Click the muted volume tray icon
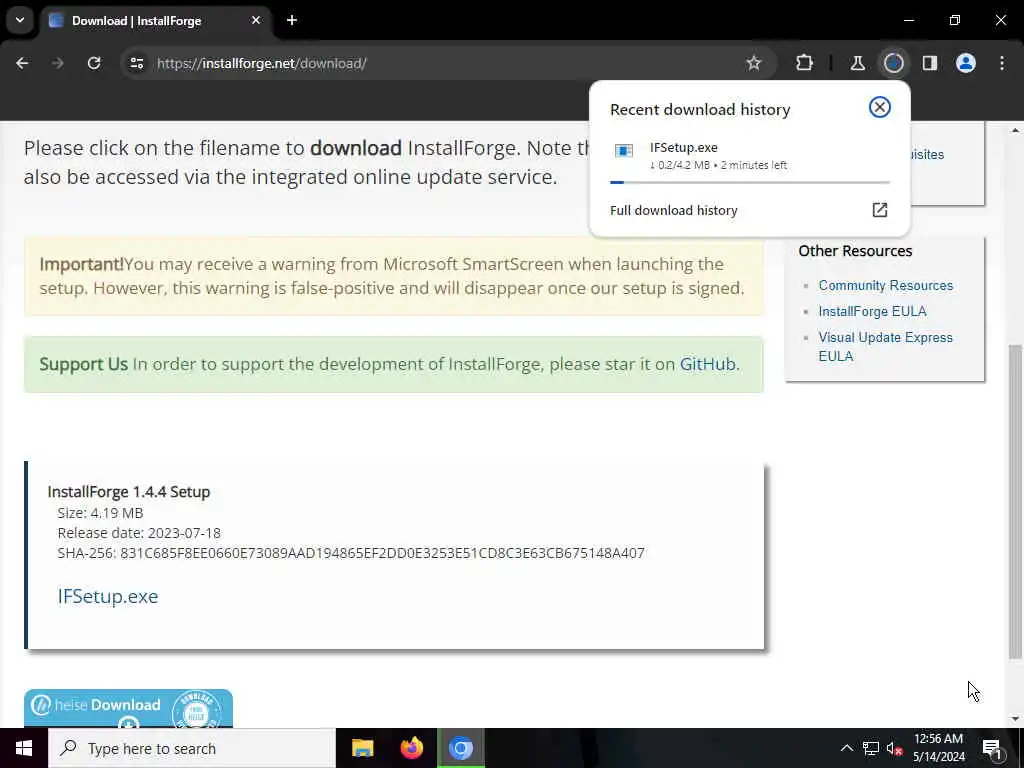The height and width of the screenshot is (768, 1024). [x=894, y=748]
